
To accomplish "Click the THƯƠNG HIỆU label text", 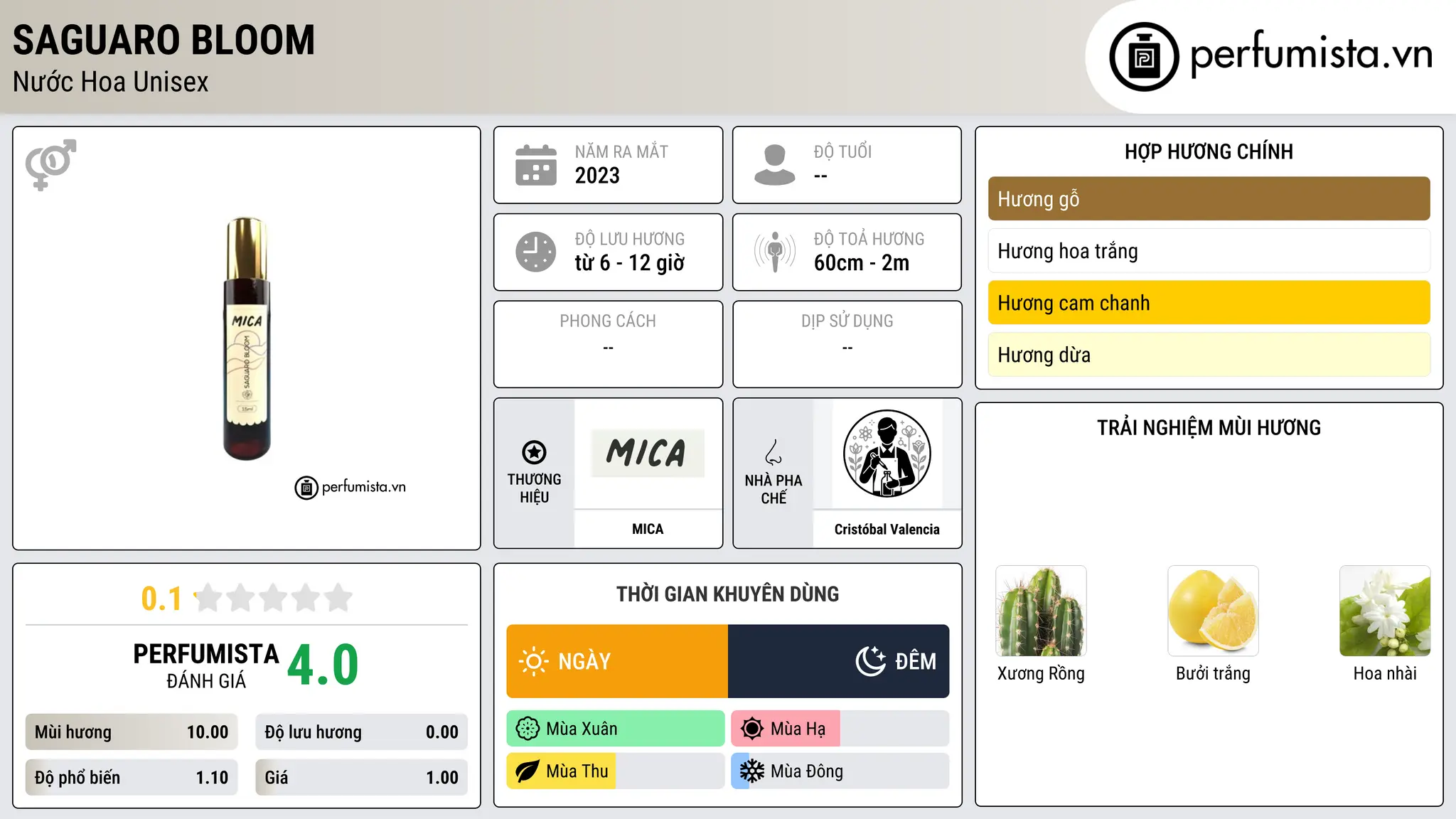I will click(534, 488).
